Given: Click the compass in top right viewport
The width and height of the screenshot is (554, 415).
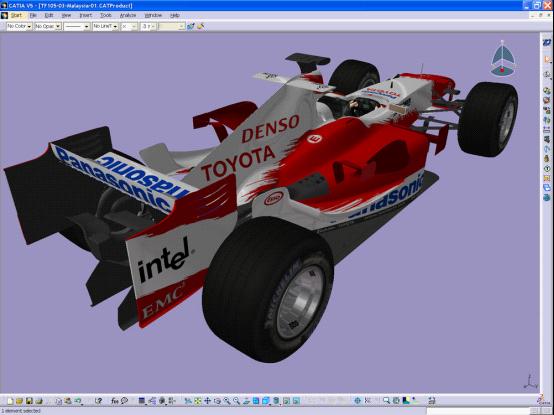Looking at the screenshot, I should (503, 58).
